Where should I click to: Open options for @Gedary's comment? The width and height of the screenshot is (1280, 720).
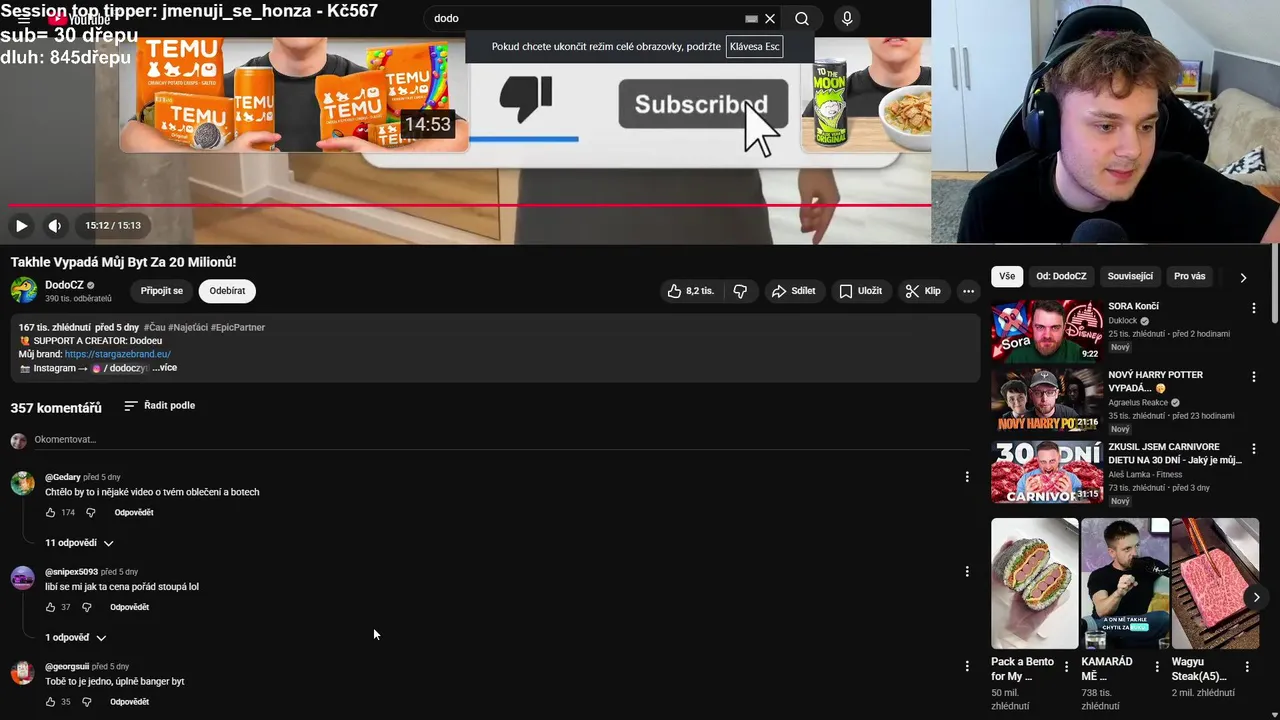[x=967, y=477]
